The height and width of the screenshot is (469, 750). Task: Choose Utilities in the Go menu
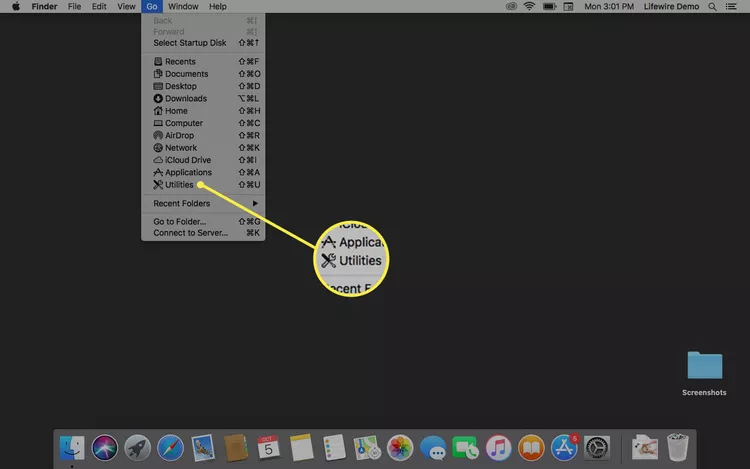click(x=203, y=185)
